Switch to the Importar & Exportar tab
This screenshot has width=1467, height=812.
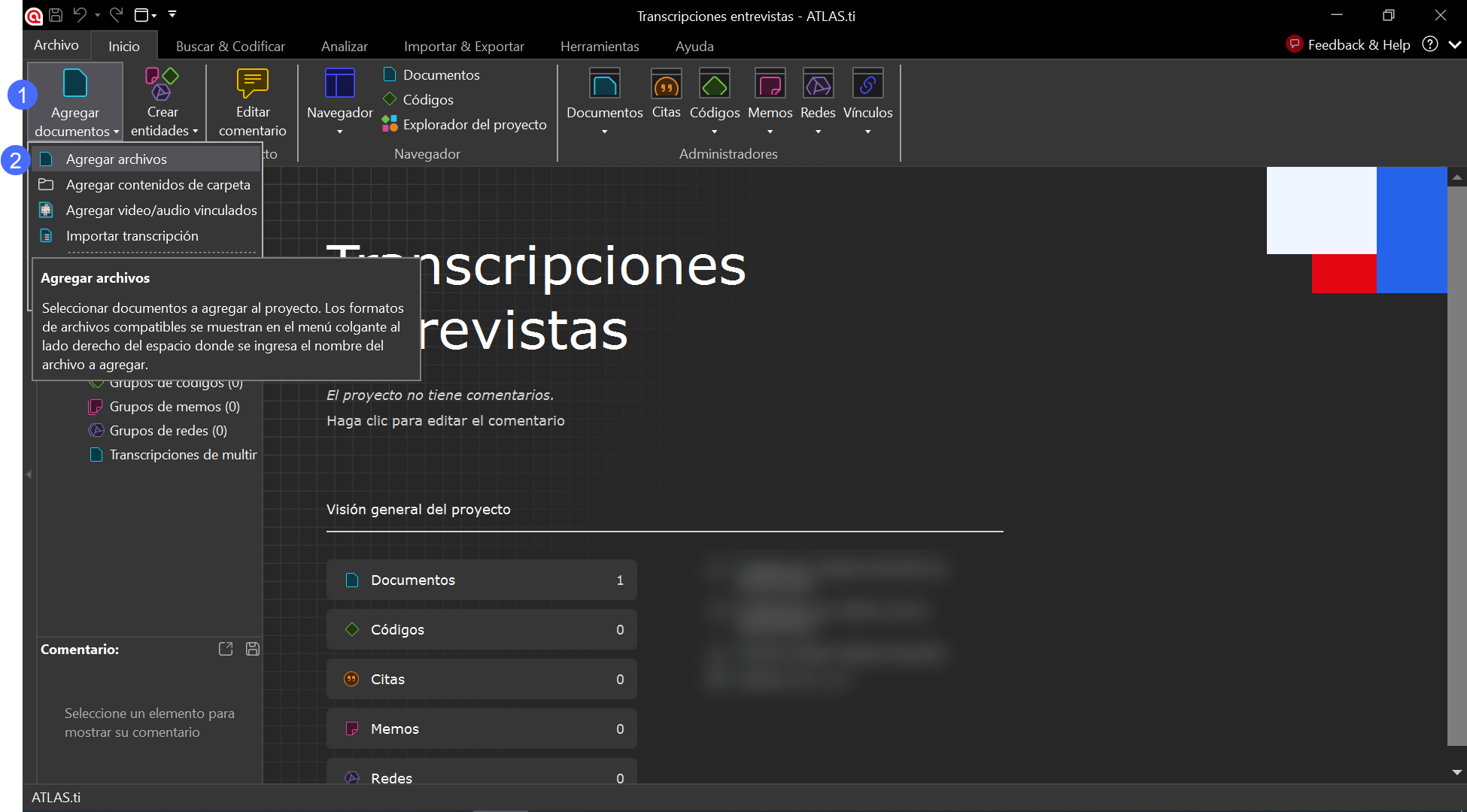(464, 47)
